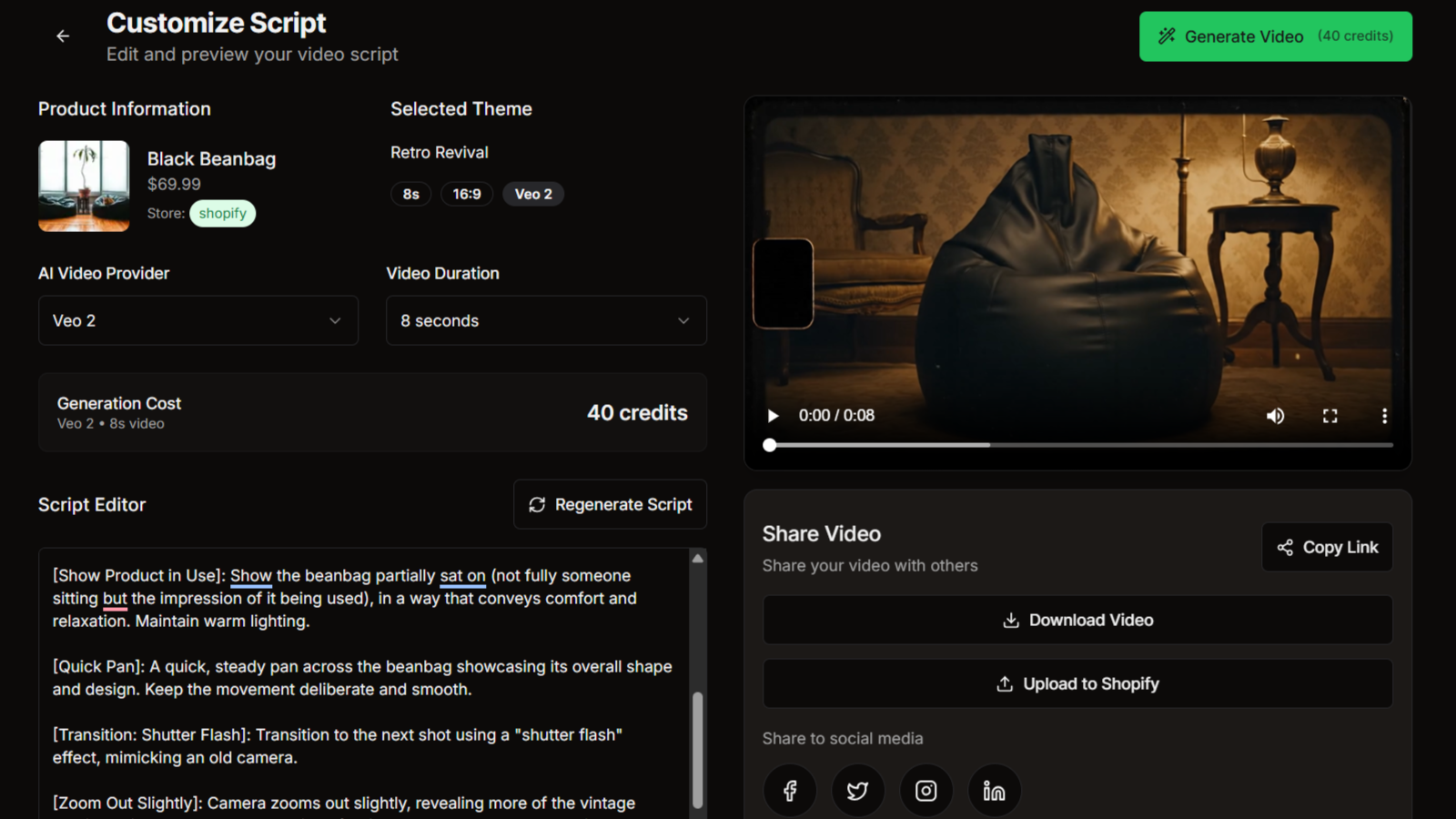Share the video to Twitter
Image resolution: width=1456 pixels, height=819 pixels.
(857, 791)
